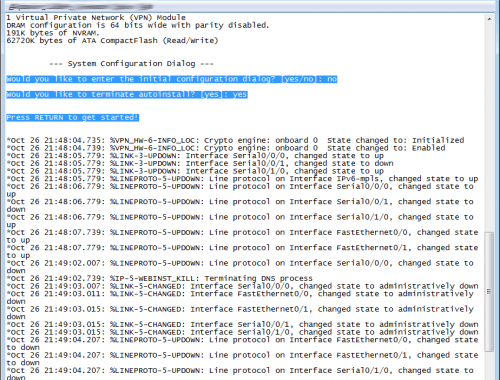
Task: Click the 21:48:06.779 LINEPROTO Serial0/0/1 line
Action: 240,205
